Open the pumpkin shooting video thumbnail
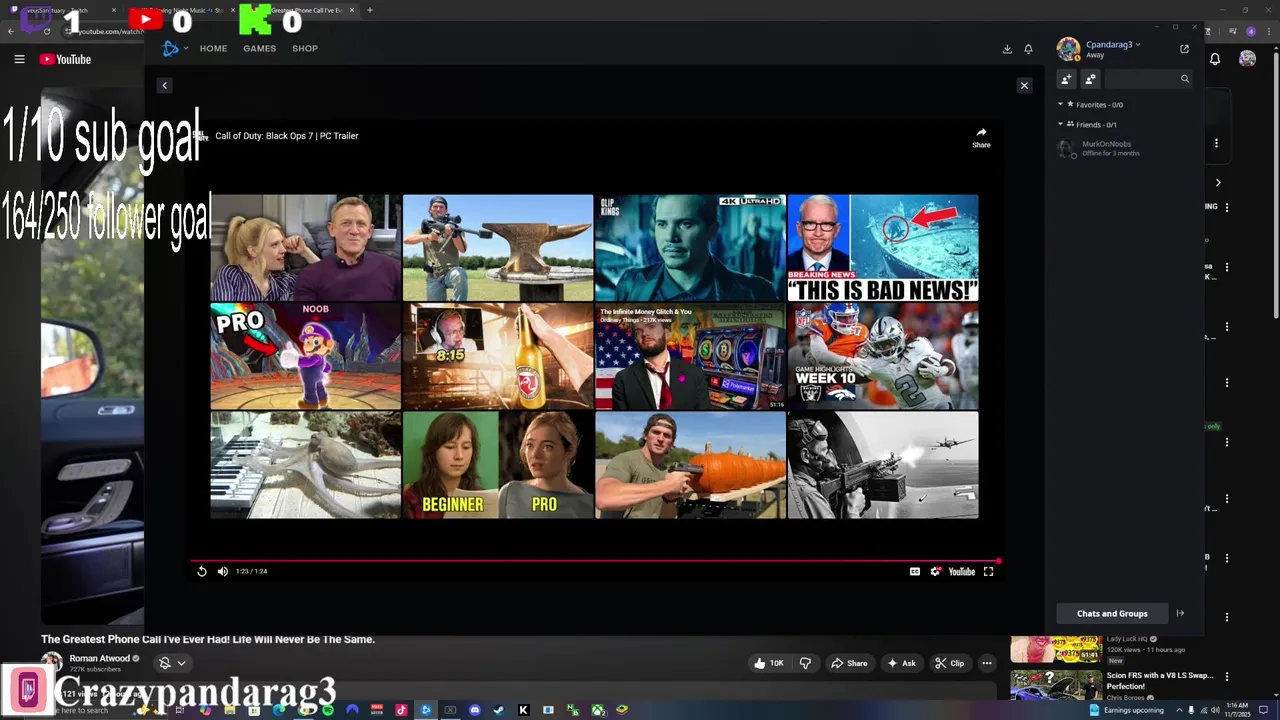This screenshot has height=720, width=1280. pos(690,465)
